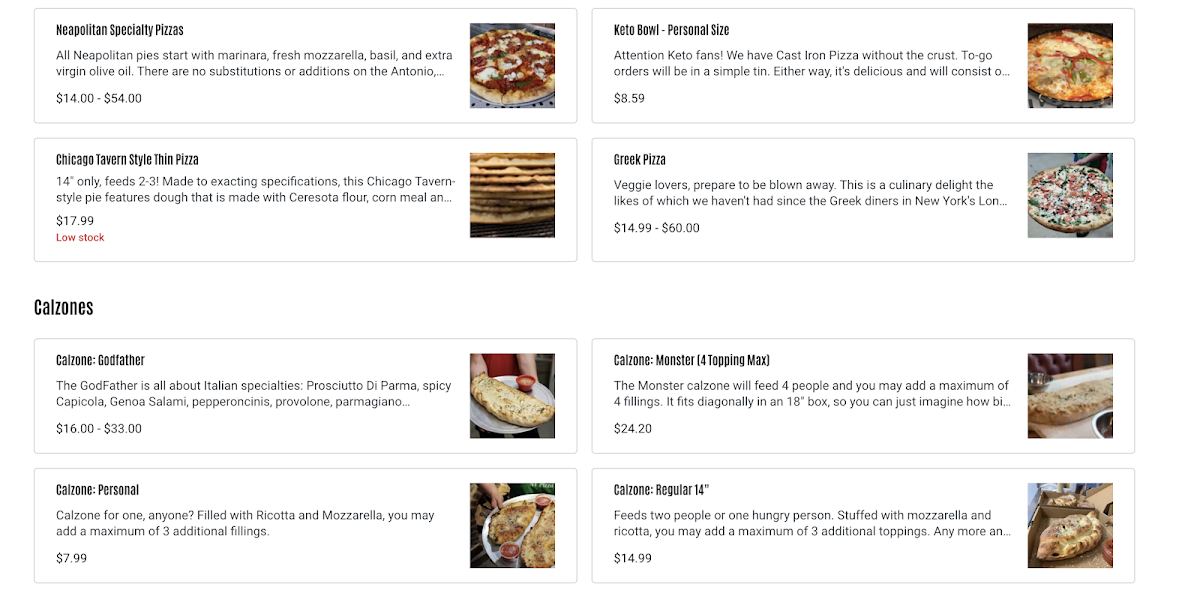This screenshot has width=1200, height=602.
Task: Click the Calzones section heading
Action: 63,307
